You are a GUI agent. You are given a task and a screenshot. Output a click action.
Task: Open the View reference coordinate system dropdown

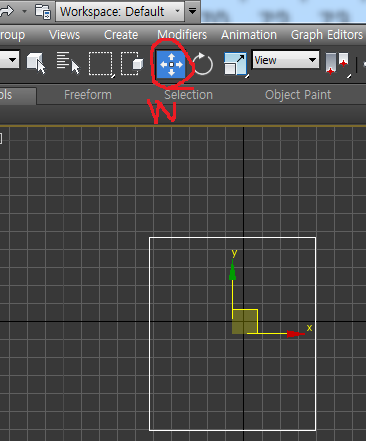coord(285,60)
